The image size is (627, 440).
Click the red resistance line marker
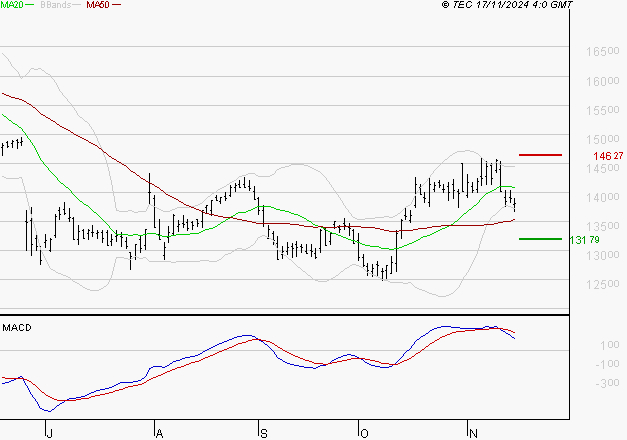[541, 155]
